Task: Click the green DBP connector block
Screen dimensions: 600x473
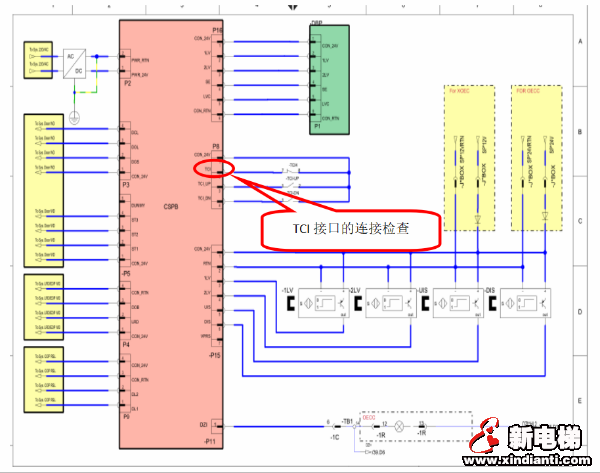Action: click(x=329, y=84)
